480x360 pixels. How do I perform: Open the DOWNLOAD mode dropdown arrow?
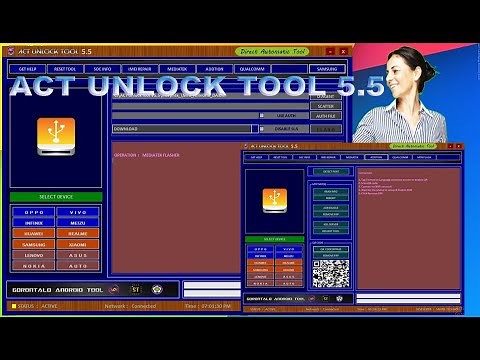click(x=255, y=129)
